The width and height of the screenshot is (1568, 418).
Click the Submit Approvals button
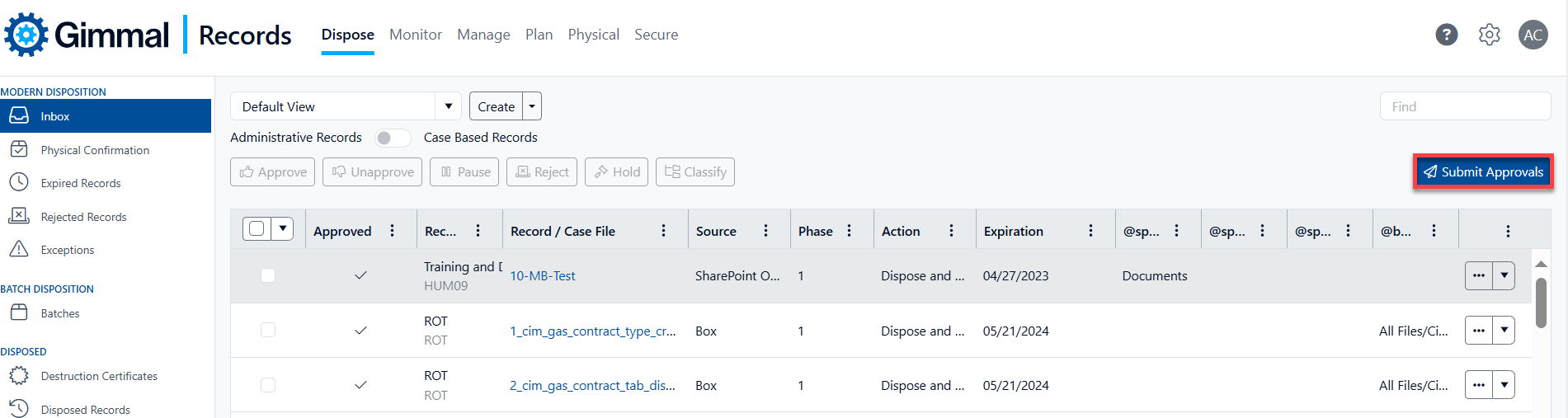pos(1482,171)
